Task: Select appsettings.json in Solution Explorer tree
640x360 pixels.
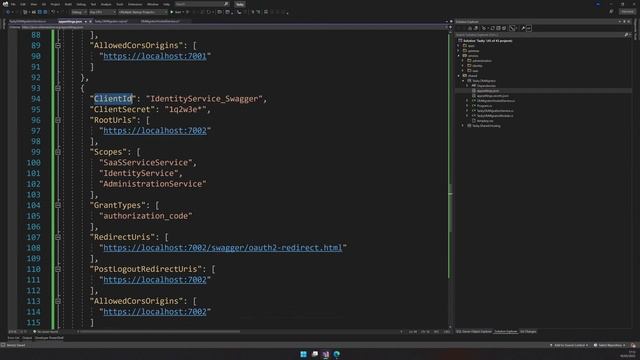Action: tap(488, 91)
